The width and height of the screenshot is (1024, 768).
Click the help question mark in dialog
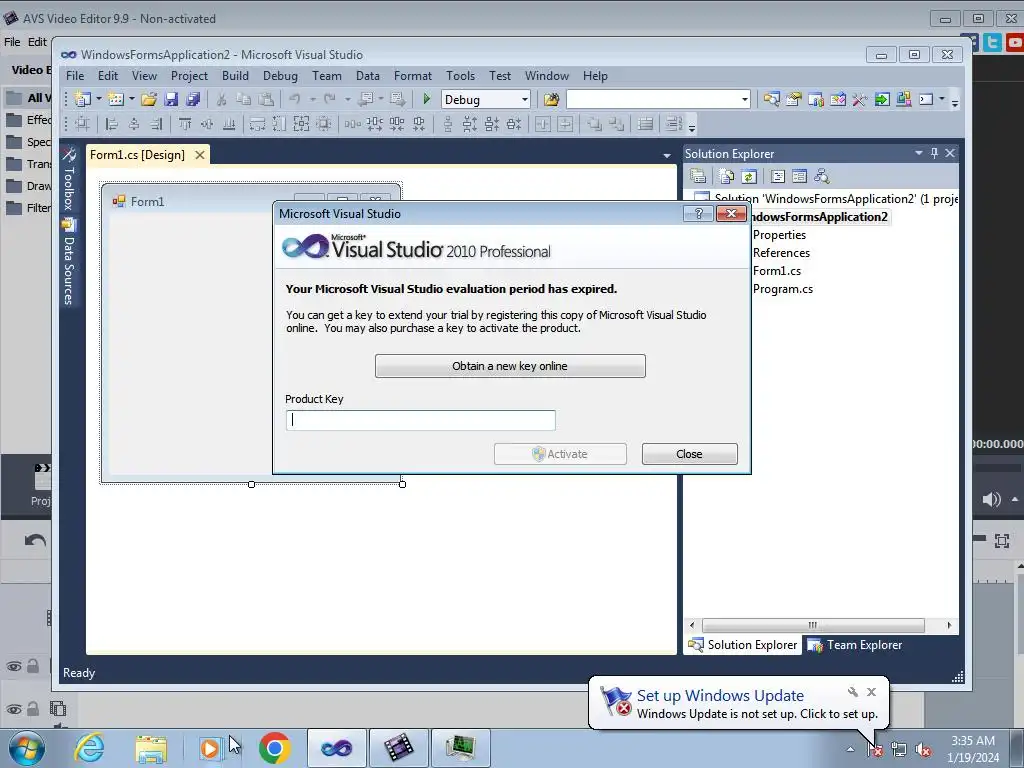[698, 214]
